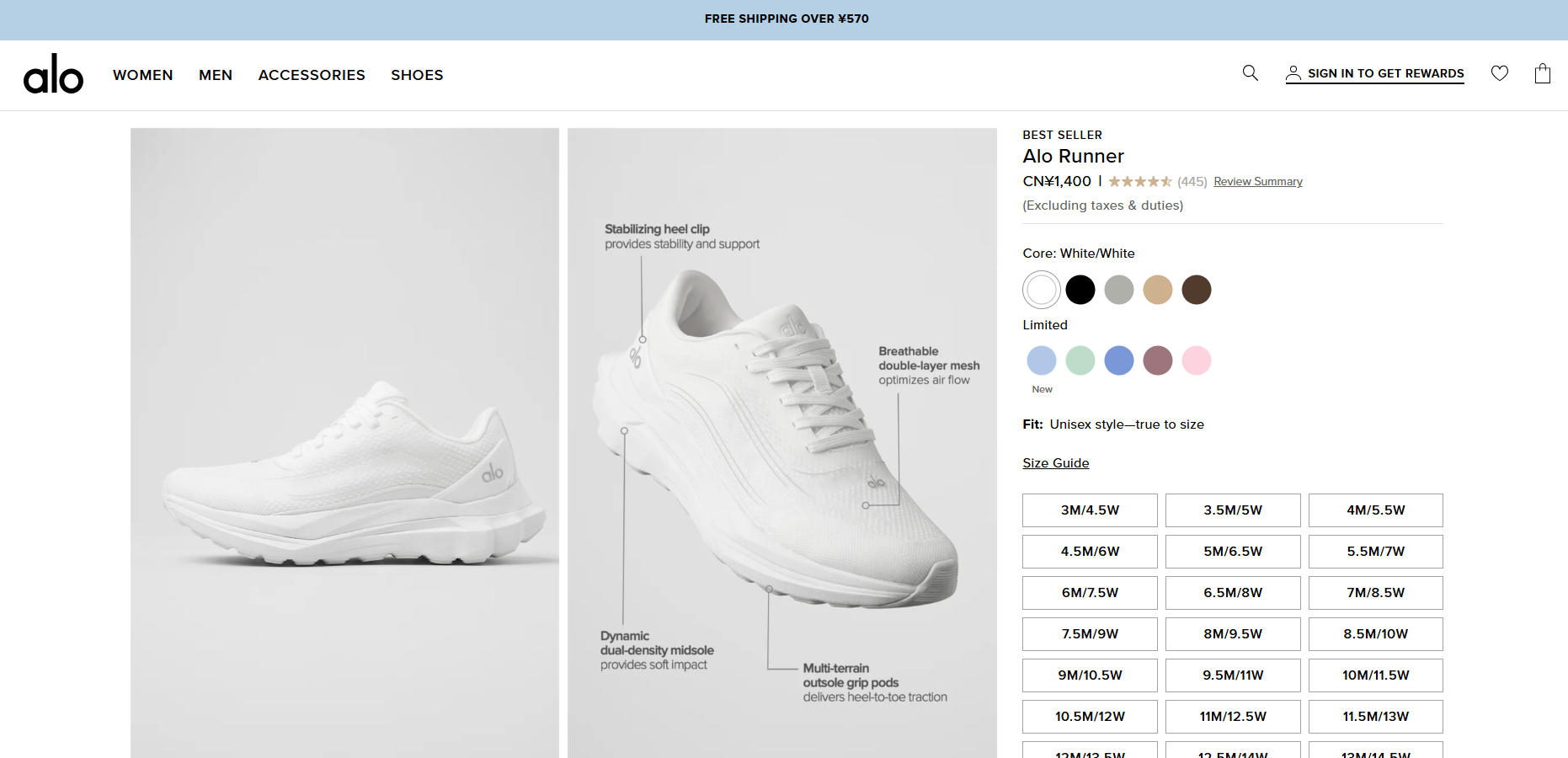The height and width of the screenshot is (758, 1568).
Task: Click the star rating icons
Action: pyautogui.click(x=1140, y=182)
